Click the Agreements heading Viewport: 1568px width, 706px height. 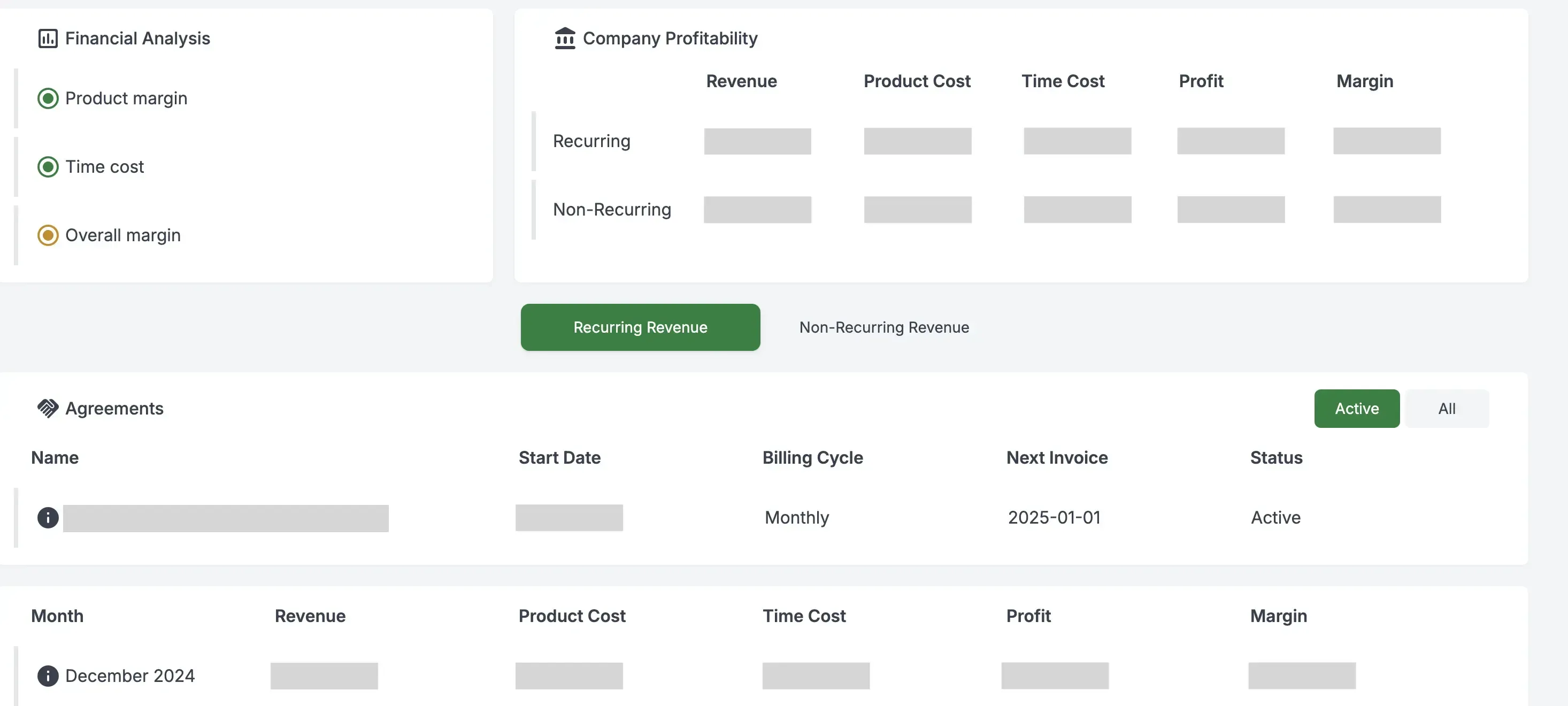[114, 409]
